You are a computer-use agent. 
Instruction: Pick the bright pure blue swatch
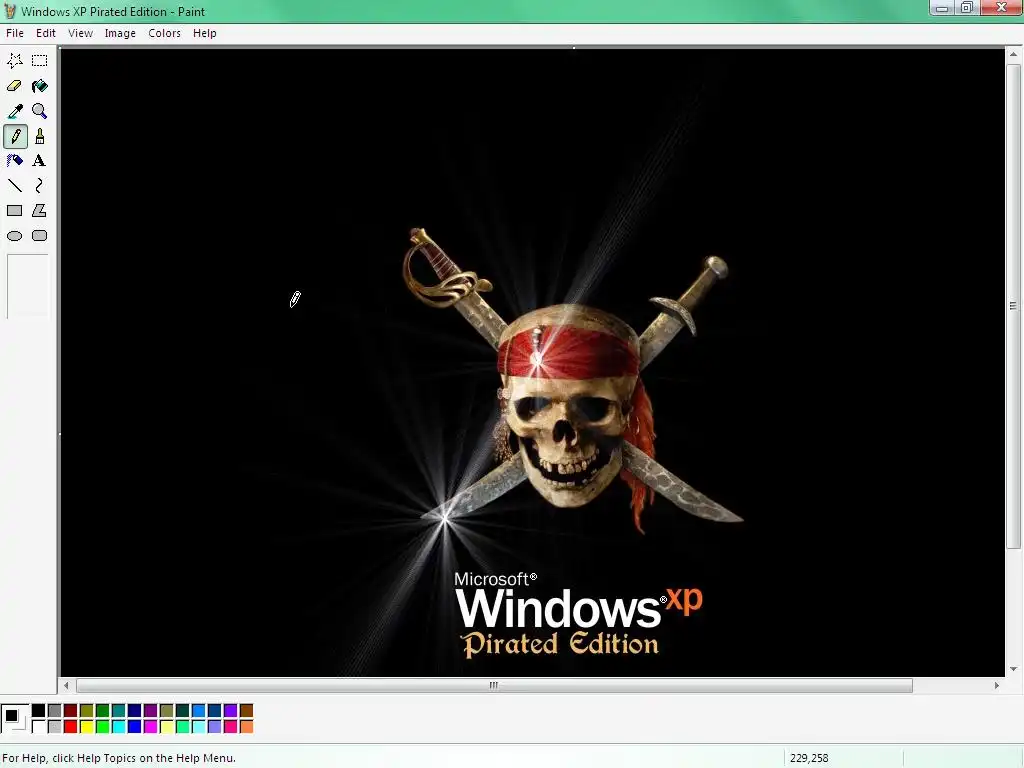pos(135,726)
